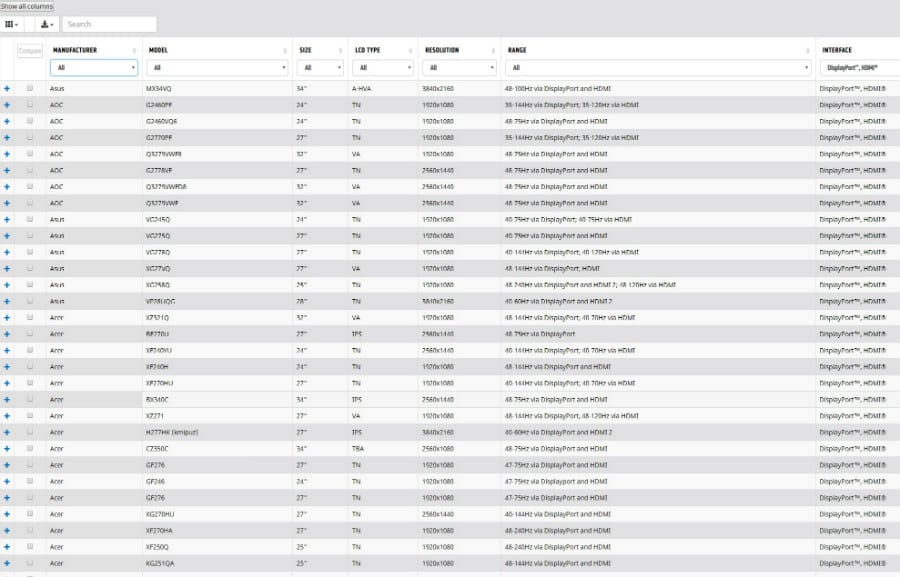900x577 pixels.
Task: Open the column visibility grid icon menu
Action: click(12, 24)
